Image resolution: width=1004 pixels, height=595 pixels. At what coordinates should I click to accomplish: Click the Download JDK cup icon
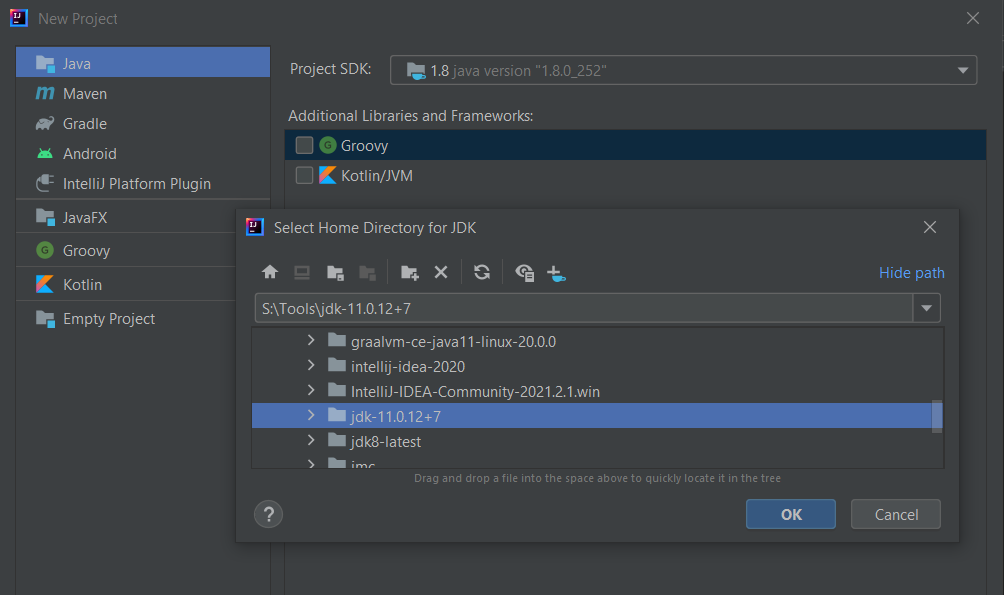click(556, 273)
